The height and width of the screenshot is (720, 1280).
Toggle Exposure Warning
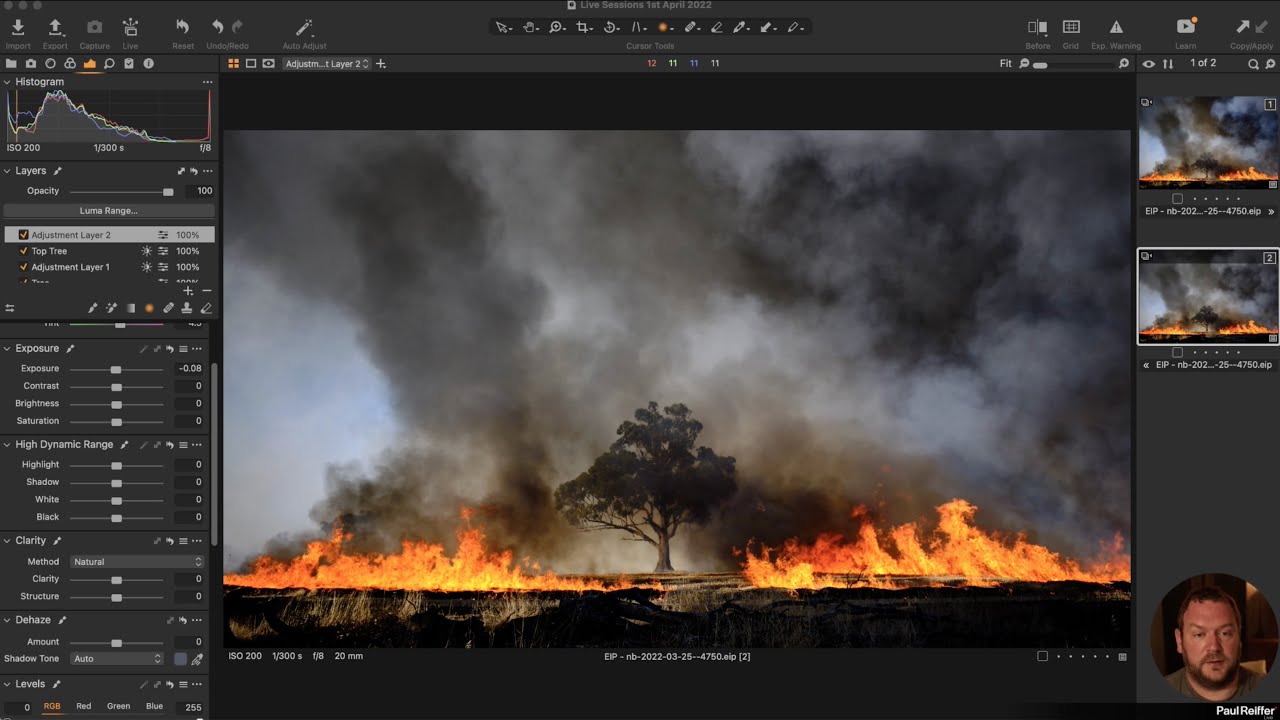[1116, 27]
